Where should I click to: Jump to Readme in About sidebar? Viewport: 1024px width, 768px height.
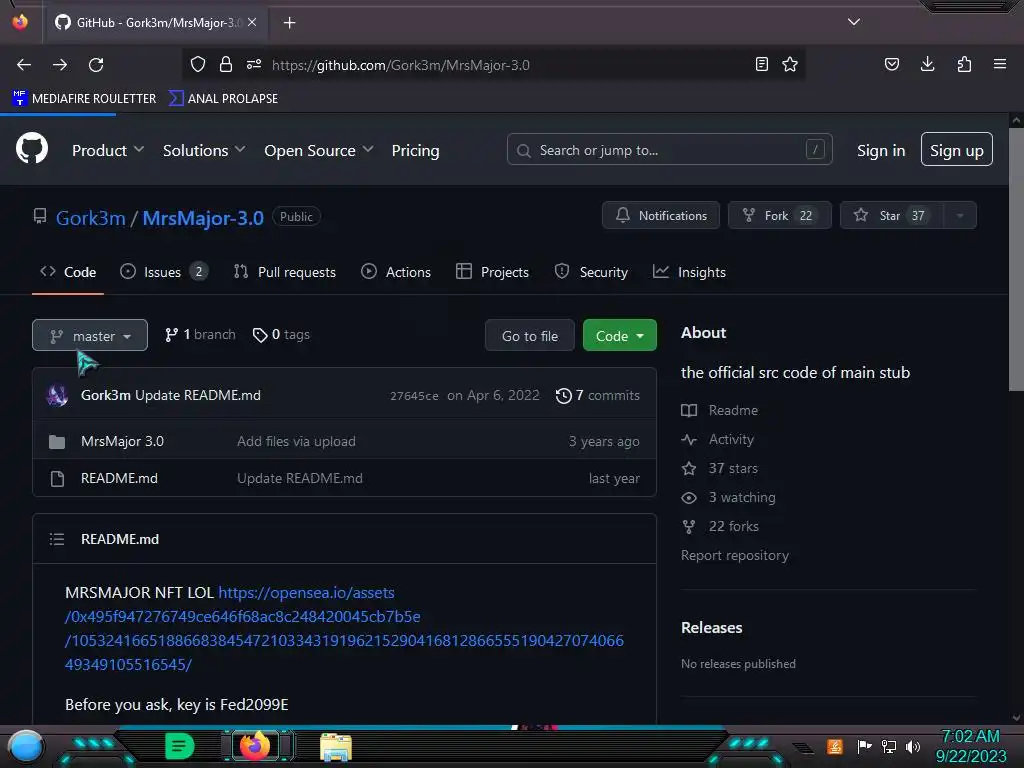[x=720, y=410]
